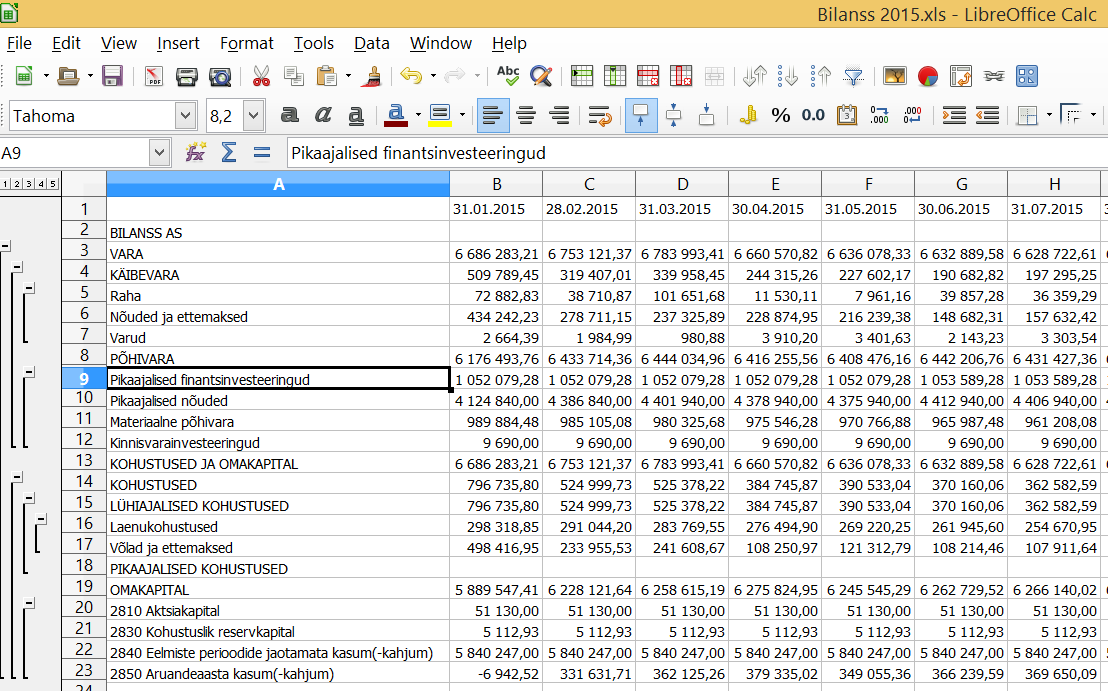Screen dimensions: 1108x691
Task: Open the Data menu
Action: (371, 43)
